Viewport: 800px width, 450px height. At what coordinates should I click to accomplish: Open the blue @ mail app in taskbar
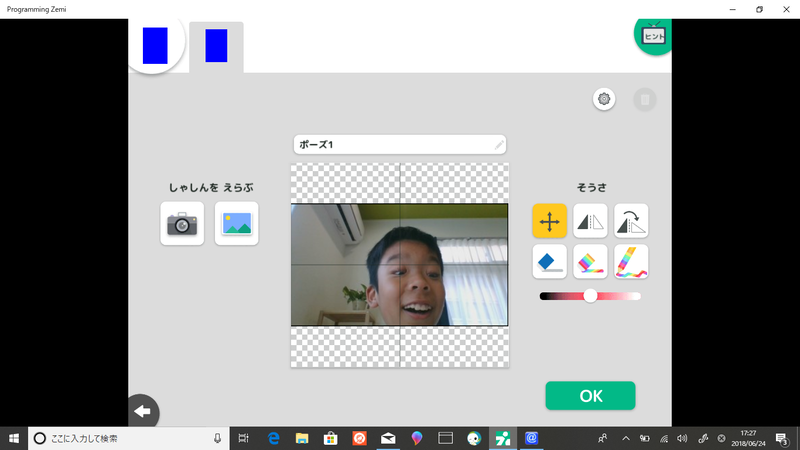click(x=531, y=438)
